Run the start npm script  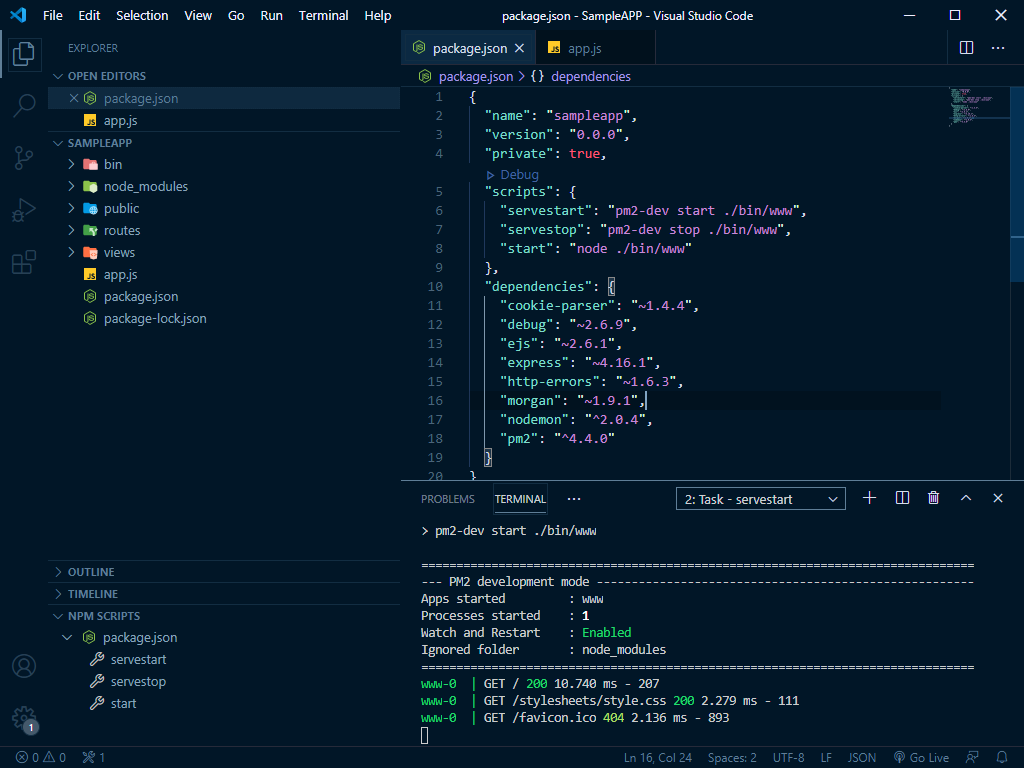coord(123,703)
